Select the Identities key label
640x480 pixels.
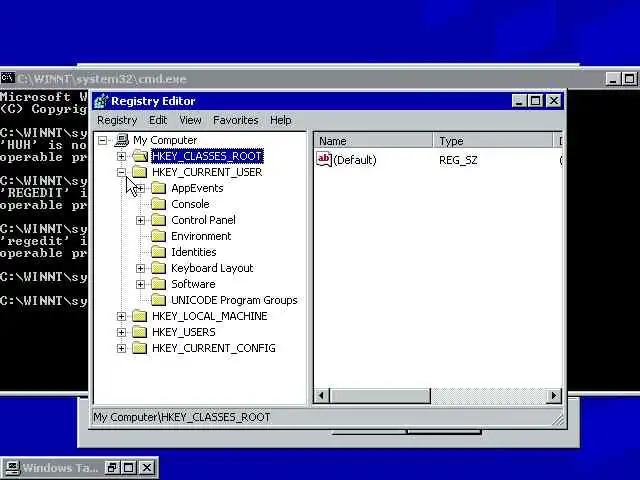click(193, 252)
